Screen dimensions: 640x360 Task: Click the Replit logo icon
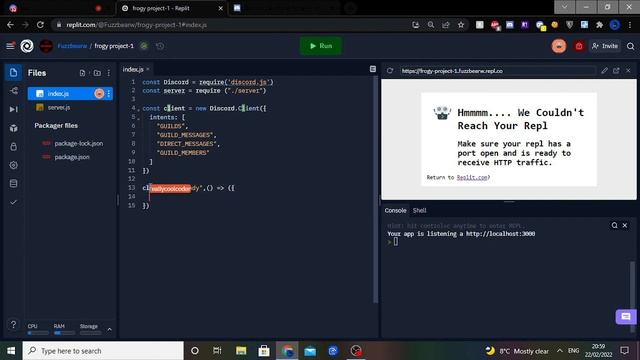[x=27, y=46]
